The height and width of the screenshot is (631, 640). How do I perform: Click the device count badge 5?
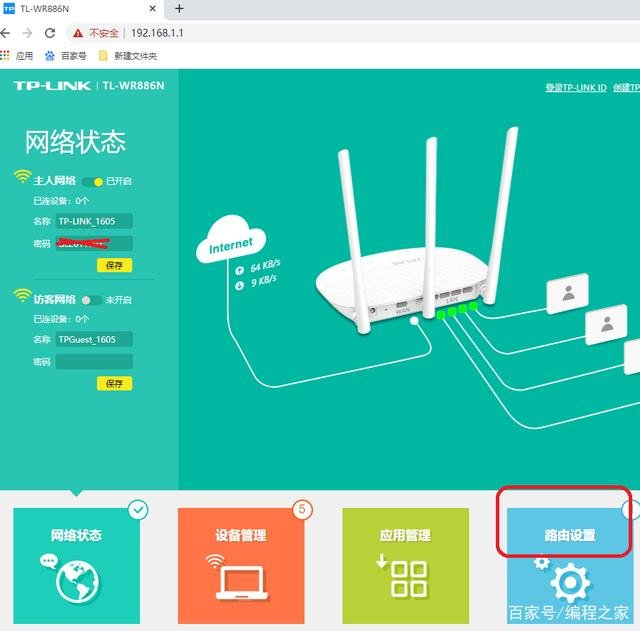click(x=302, y=509)
